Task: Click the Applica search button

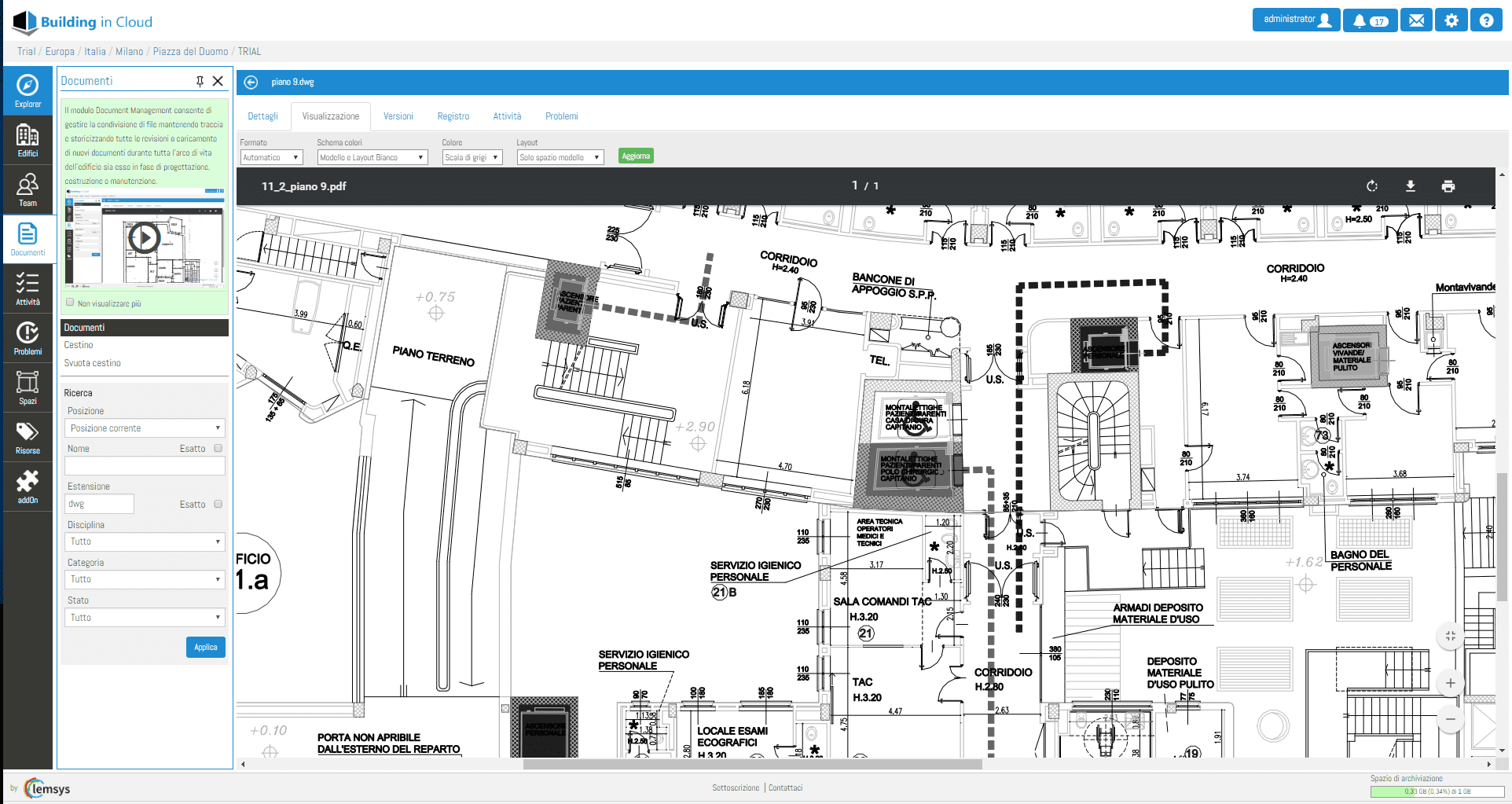Action: click(205, 647)
